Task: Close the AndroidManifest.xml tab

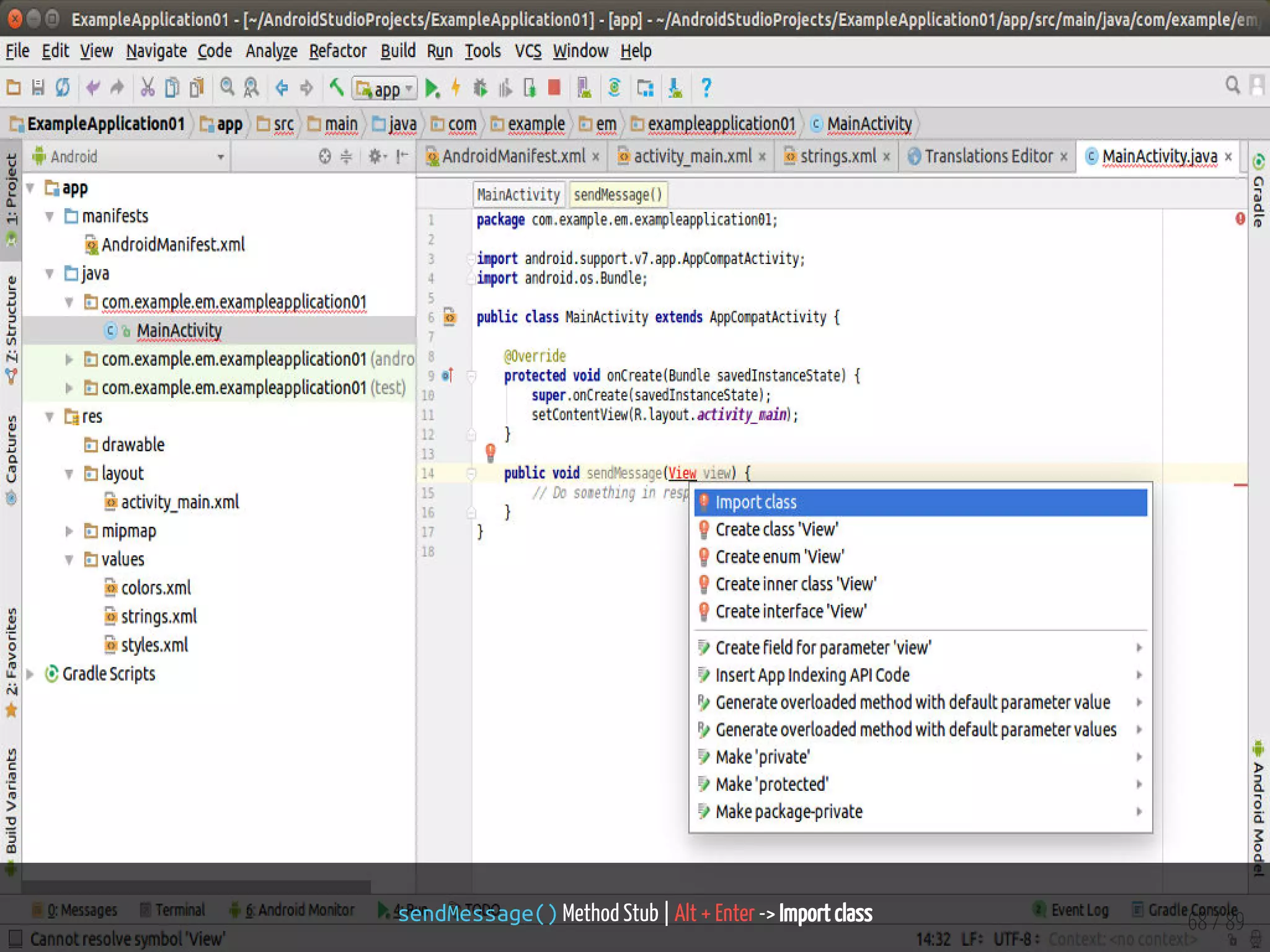Action: coord(596,157)
